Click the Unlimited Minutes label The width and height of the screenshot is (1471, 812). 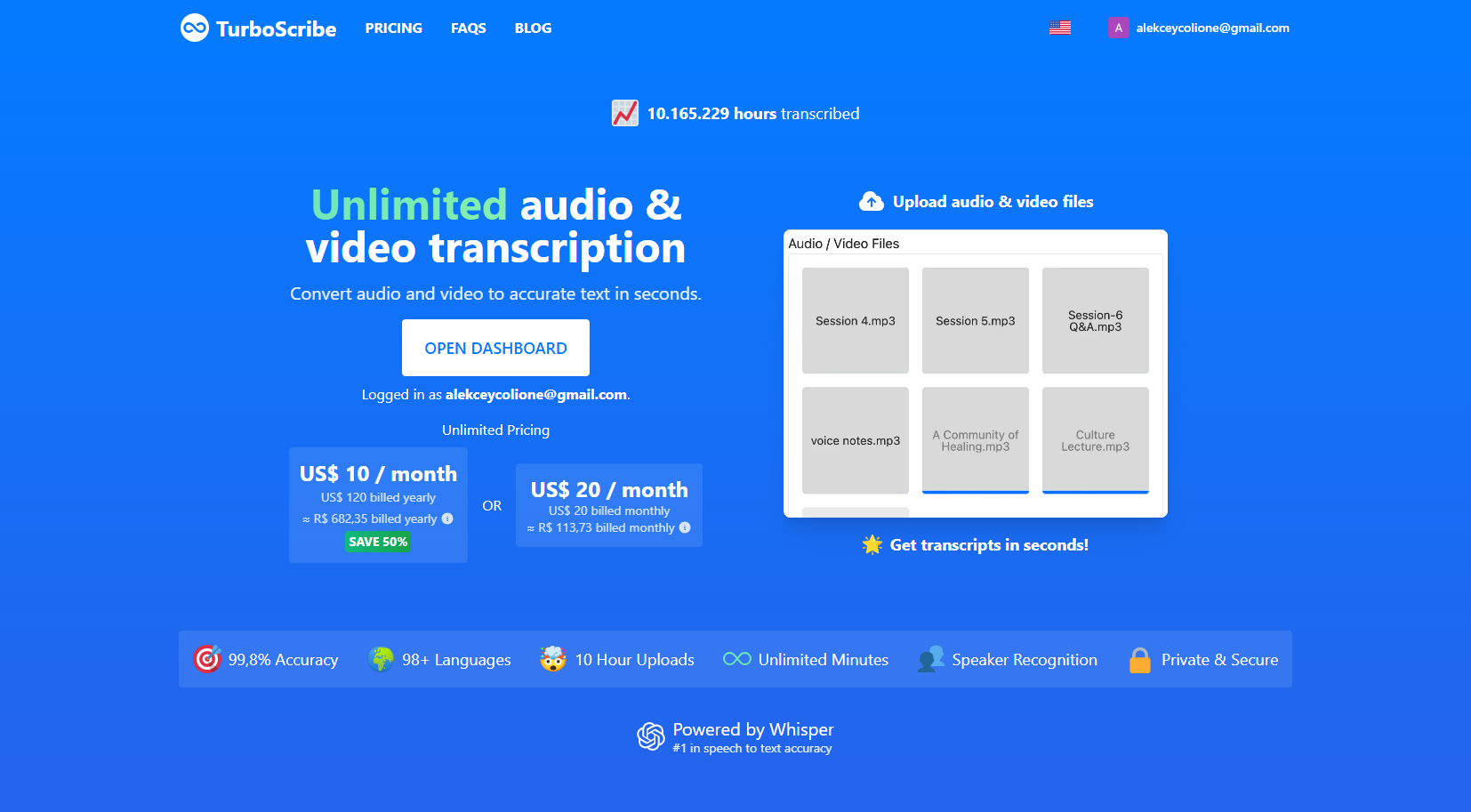pos(824,660)
